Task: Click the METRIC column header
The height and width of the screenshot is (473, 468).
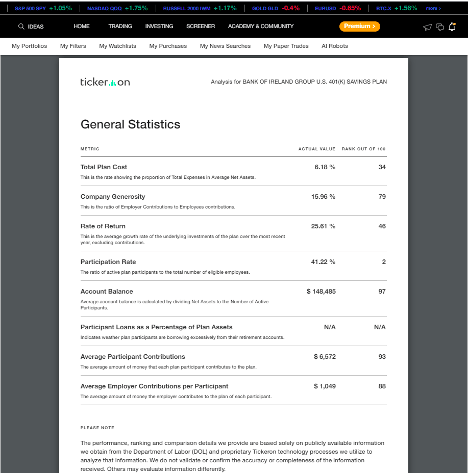Action: (x=90, y=149)
